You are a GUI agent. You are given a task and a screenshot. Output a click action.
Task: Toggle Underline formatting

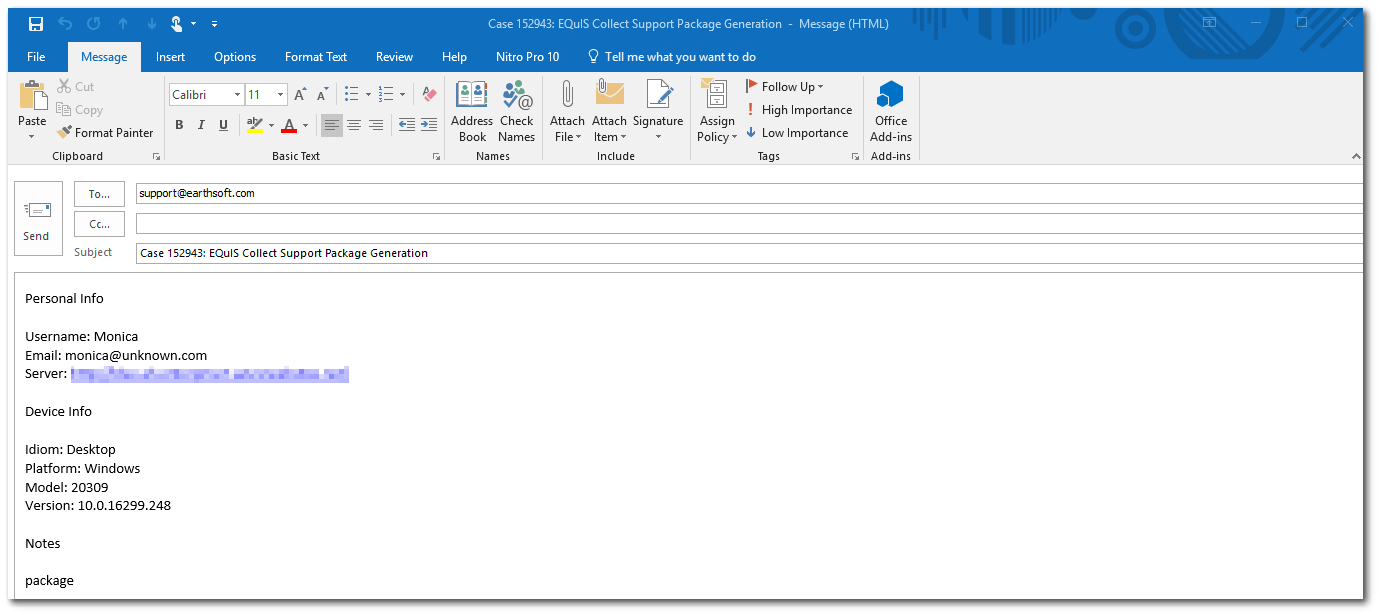[x=223, y=125]
